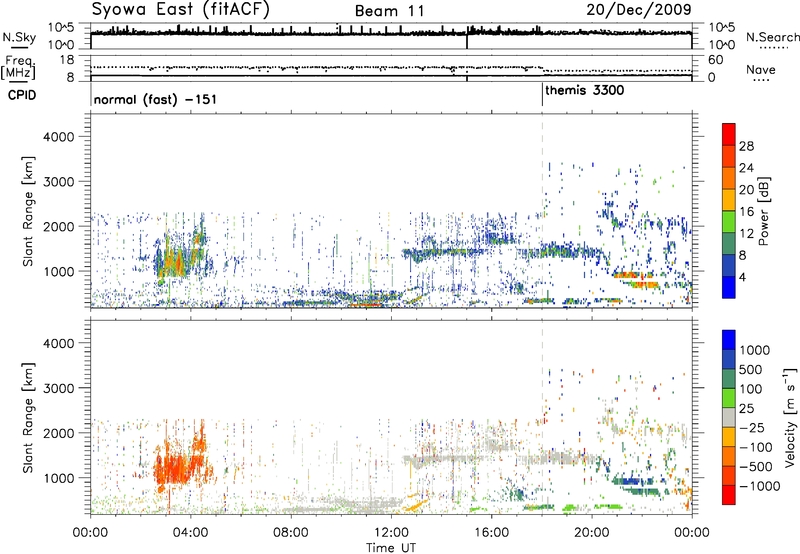Pick the light green segment of Power colorbar
800x554 pixels.
(729, 221)
